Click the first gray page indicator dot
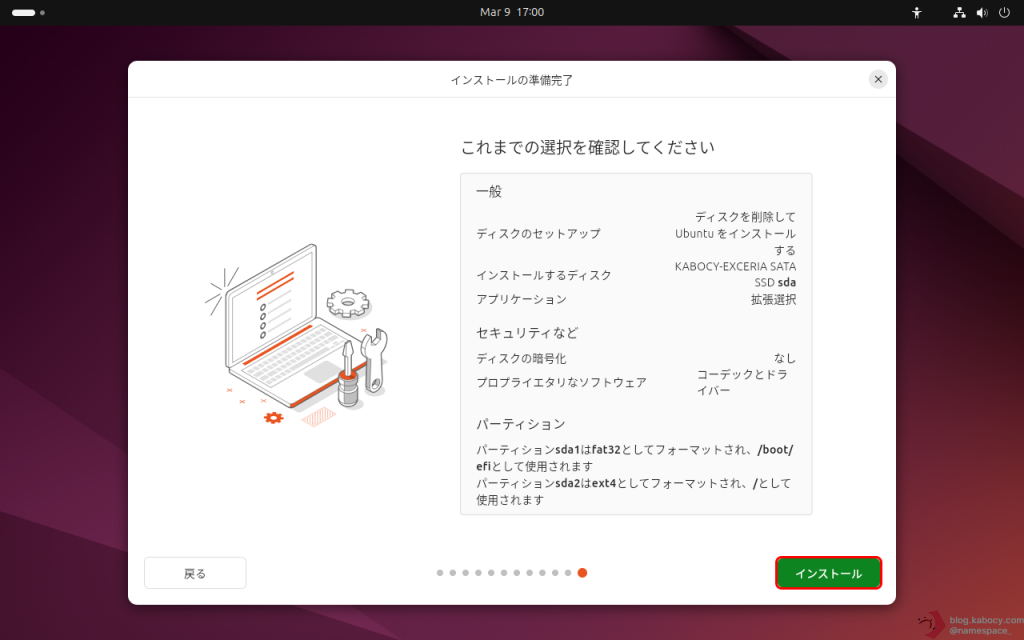 click(x=440, y=573)
